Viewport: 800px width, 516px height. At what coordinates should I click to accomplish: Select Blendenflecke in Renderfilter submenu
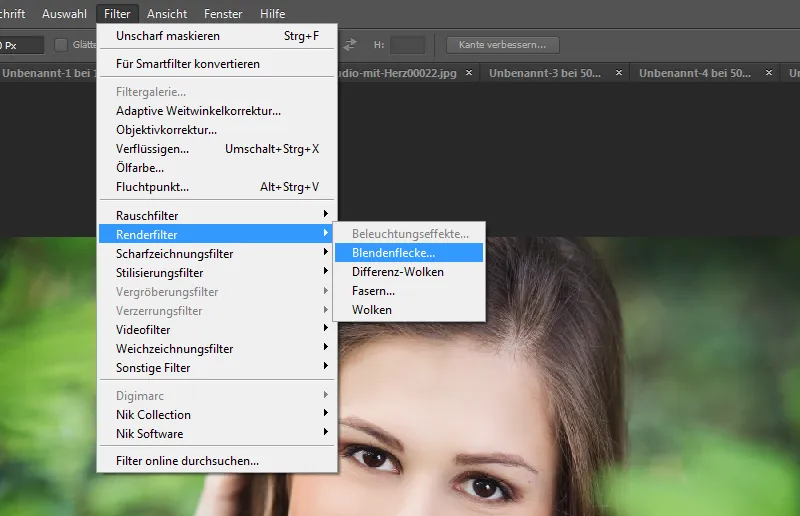tap(409, 253)
